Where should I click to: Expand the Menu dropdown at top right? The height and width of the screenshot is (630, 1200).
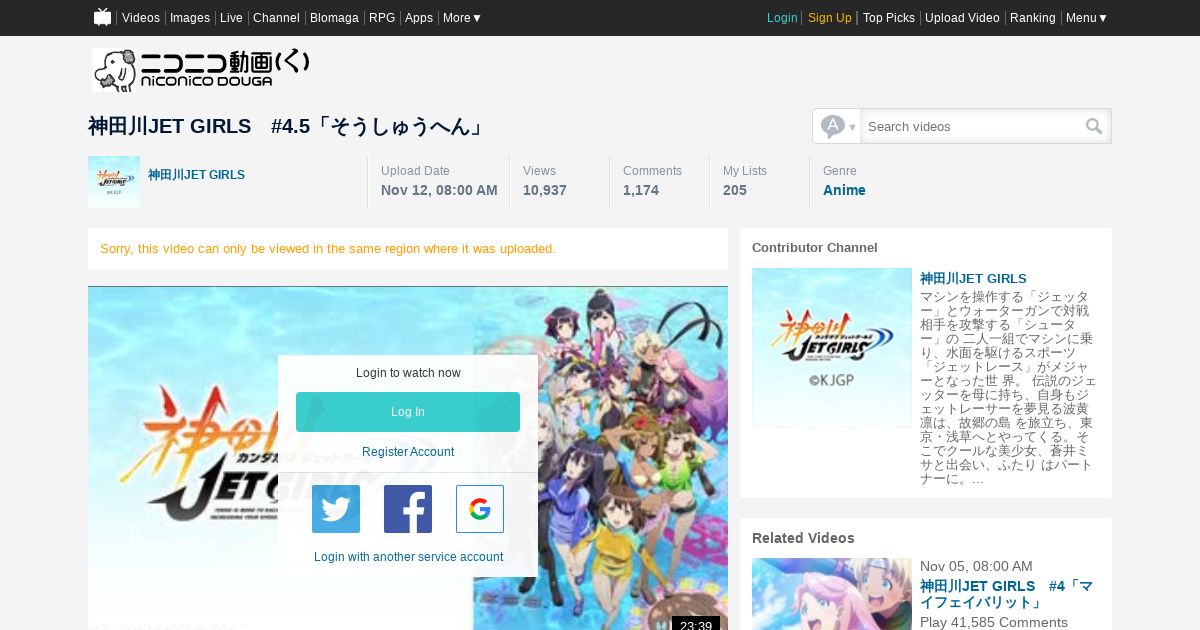[x=1087, y=18]
